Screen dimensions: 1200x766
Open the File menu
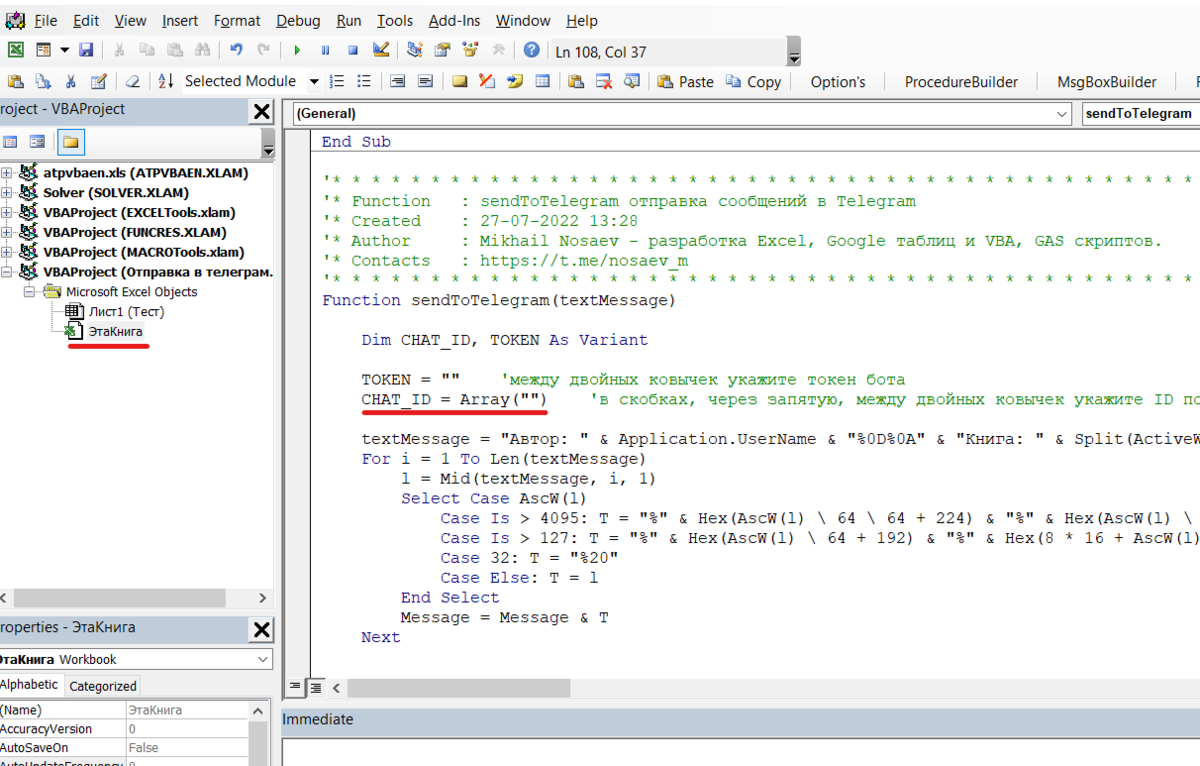tap(45, 20)
